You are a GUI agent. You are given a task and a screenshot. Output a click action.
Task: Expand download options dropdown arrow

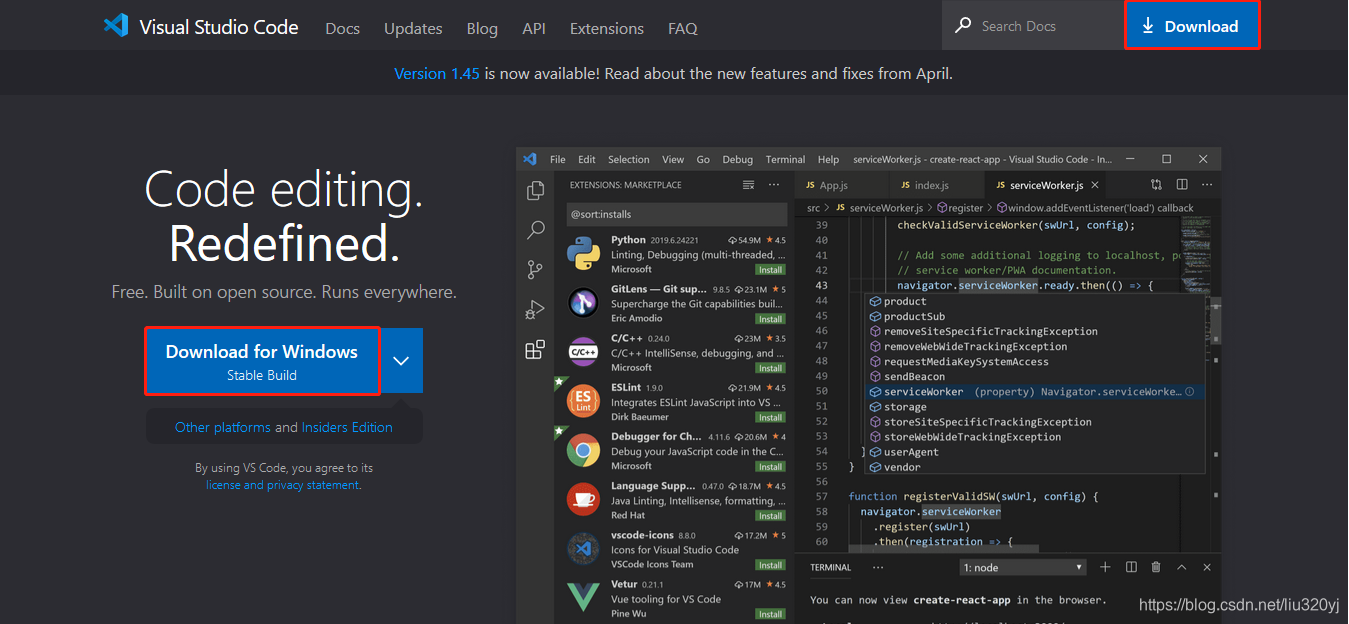point(401,360)
